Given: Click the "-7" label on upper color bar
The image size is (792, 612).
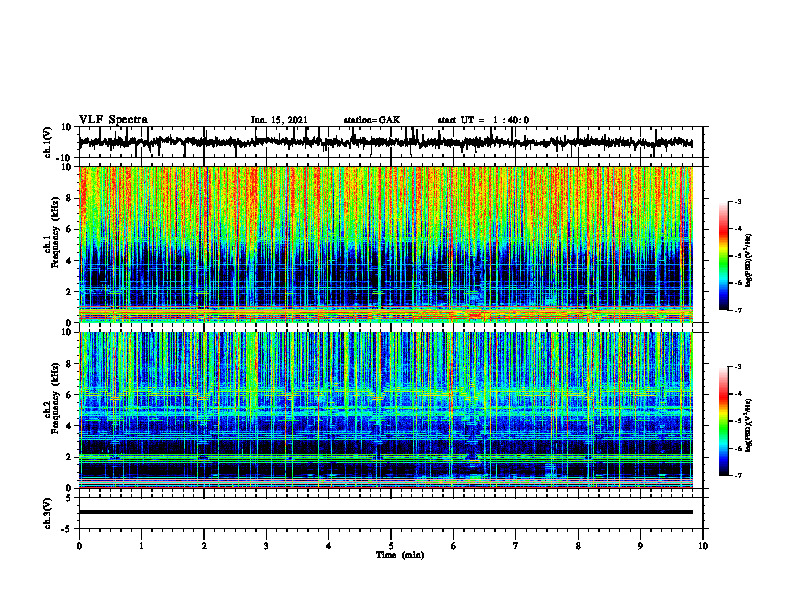Looking at the screenshot, I should click(x=738, y=310).
